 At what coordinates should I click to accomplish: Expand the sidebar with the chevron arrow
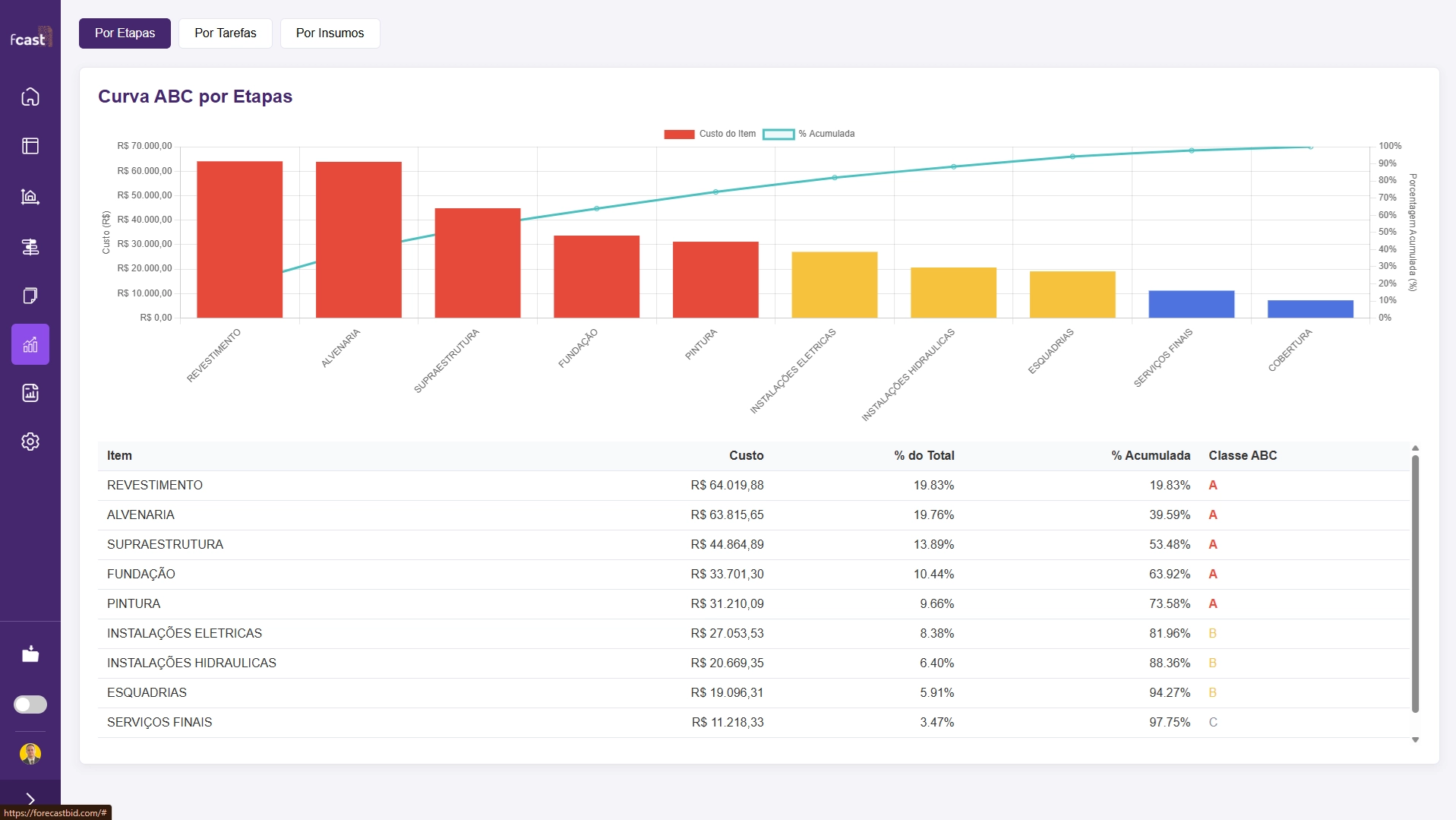click(30, 799)
